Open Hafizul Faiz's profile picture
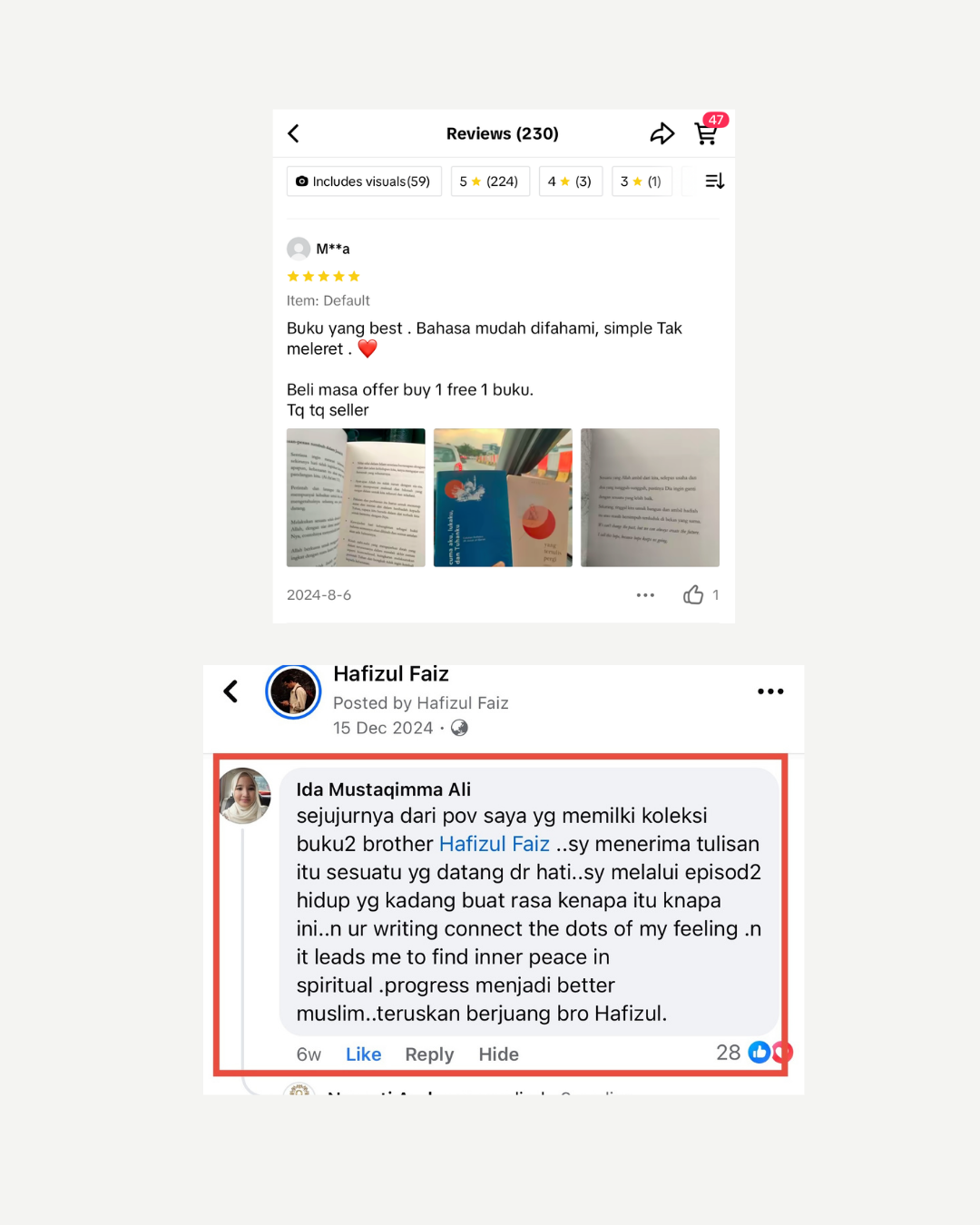980x1225 pixels. click(293, 692)
